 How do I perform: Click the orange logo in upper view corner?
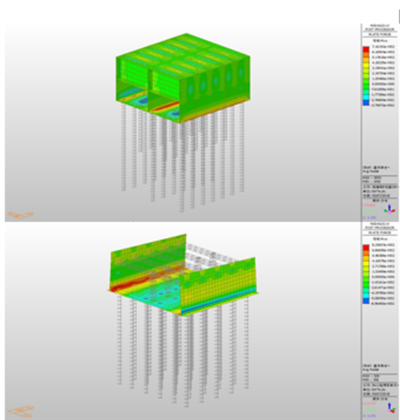tap(21, 215)
